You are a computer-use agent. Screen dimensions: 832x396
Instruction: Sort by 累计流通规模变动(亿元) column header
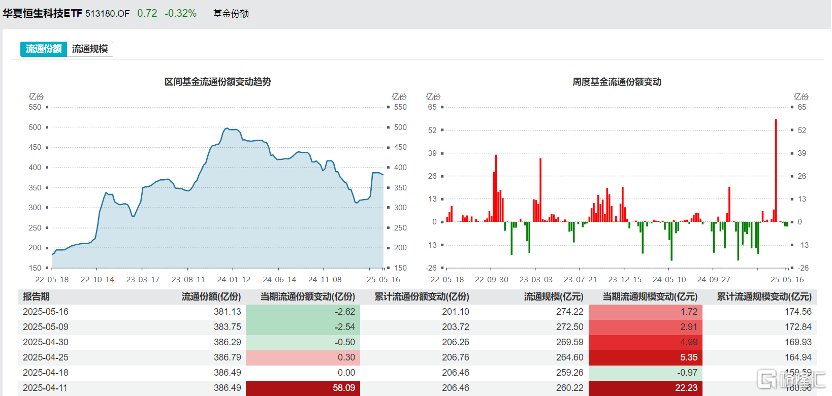[x=764, y=297]
